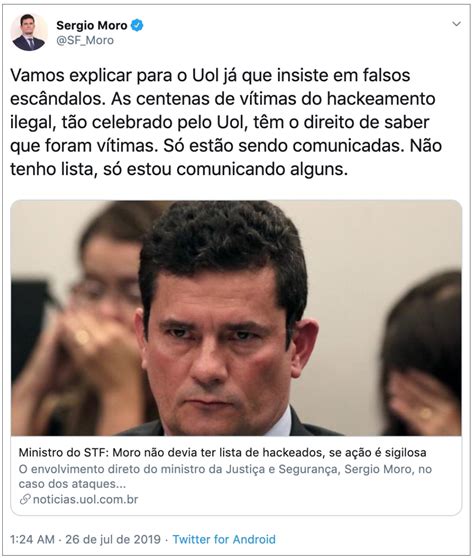This screenshot has height=558, width=474.
Task: Click the text 'hackeamento' in the tweet
Action: point(381,99)
